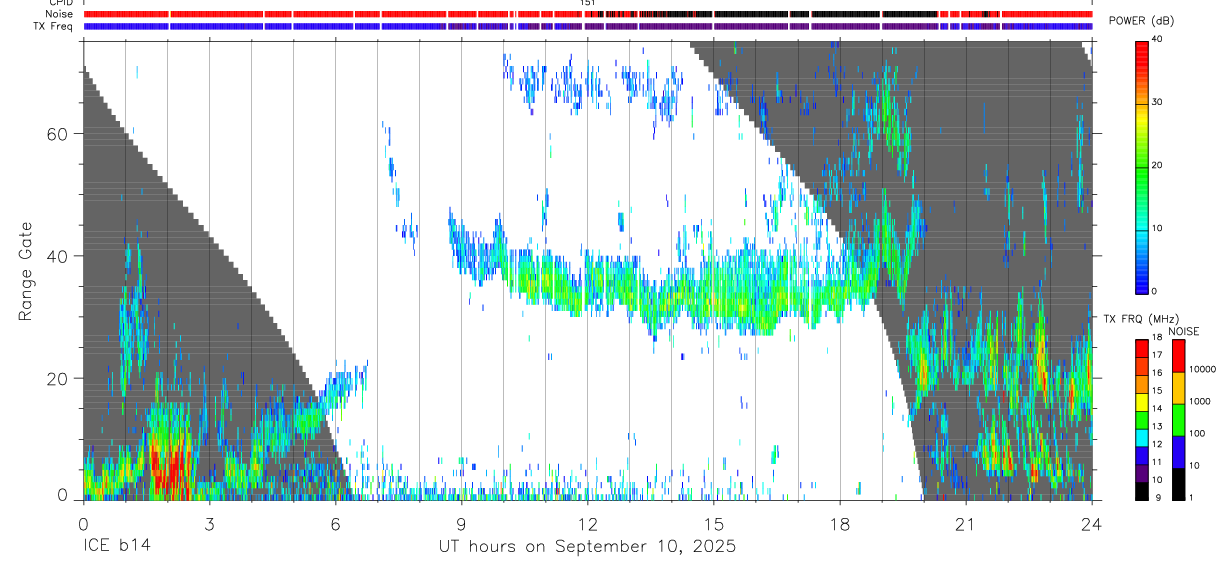The height and width of the screenshot is (567, 1228).
Task: Click the 6 tick on UT hours axis
Action: pos(335,524)
